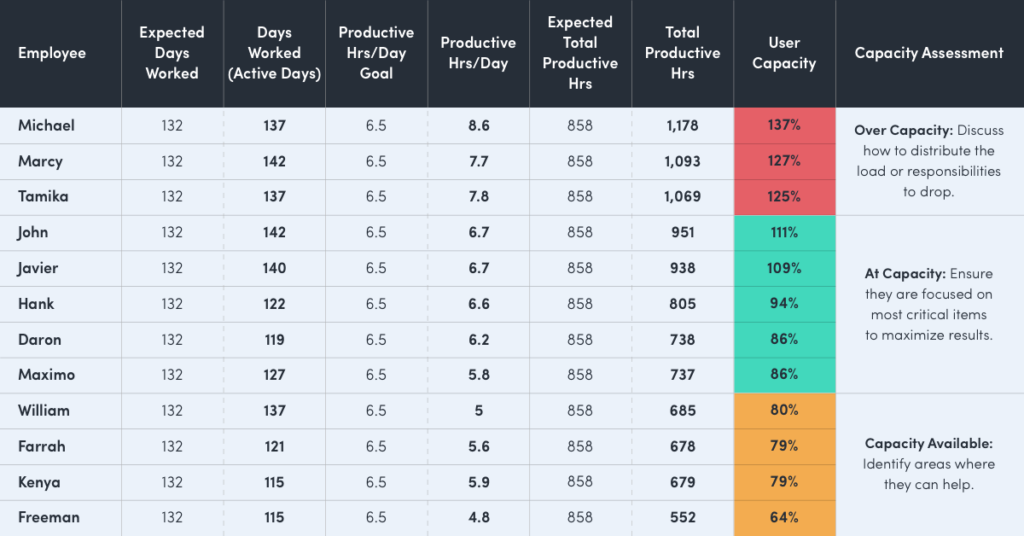The width and height of the screenshot is (1024, 536).
Task: Click Marcy's 127% user capacity cell
Action: (784, 161)
